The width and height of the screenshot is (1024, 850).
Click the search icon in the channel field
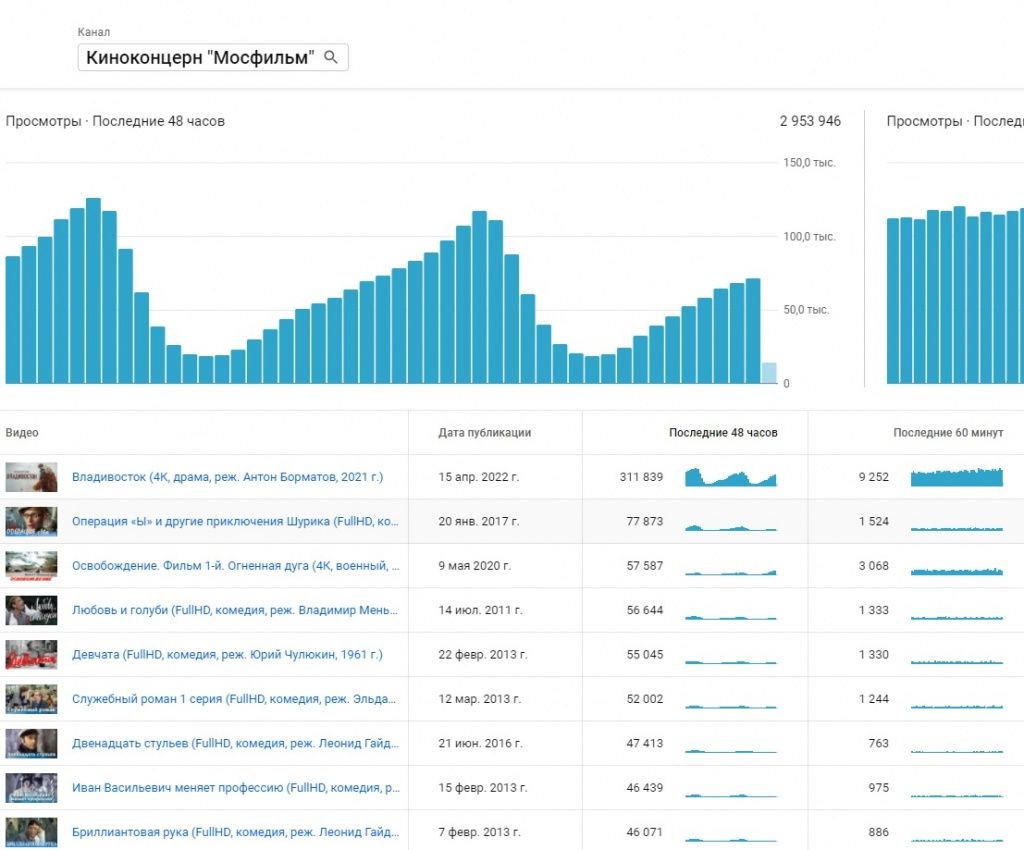pos(330,57)
